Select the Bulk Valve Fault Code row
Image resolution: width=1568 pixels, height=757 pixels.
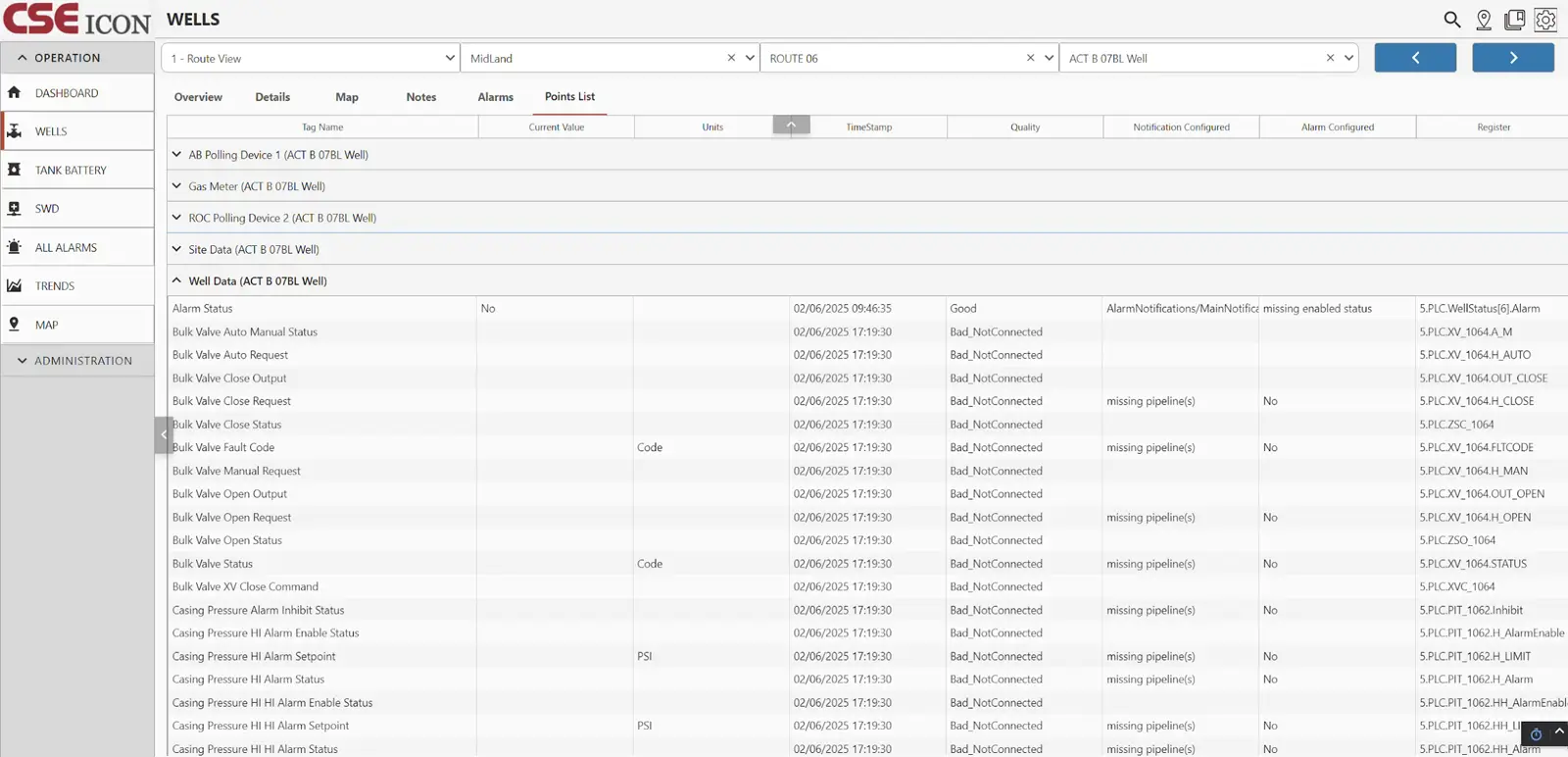click(223, 448)
